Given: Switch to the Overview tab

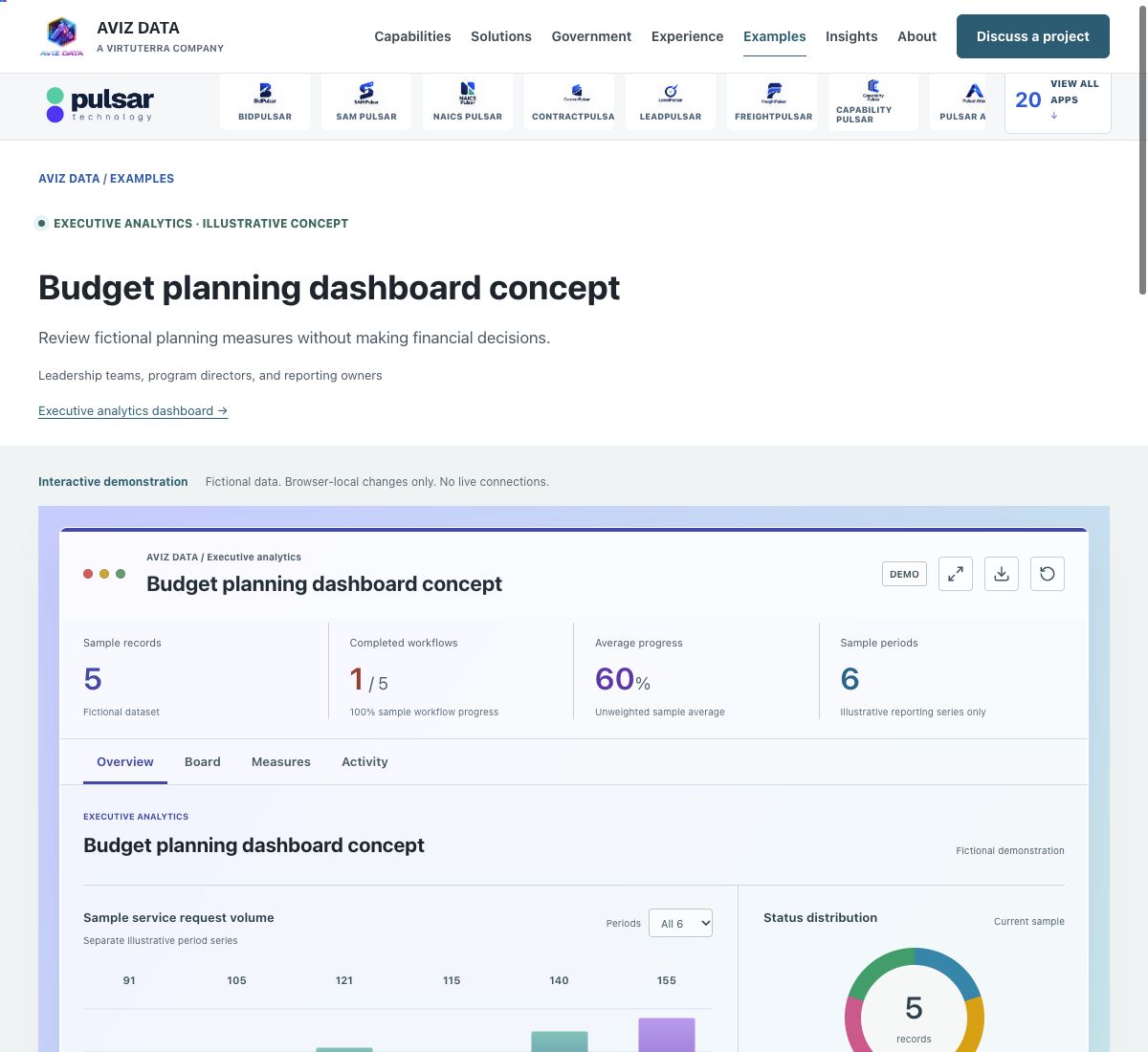Looking at the screenshot, I should pos(125,762).
